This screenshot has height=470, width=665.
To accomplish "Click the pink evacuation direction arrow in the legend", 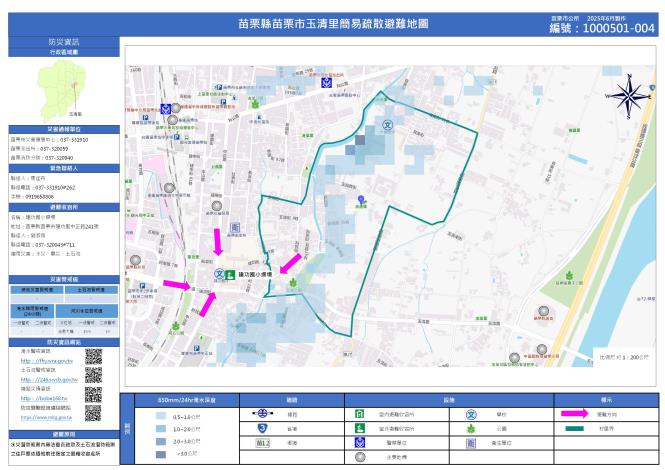I will [x=576, y=412].
